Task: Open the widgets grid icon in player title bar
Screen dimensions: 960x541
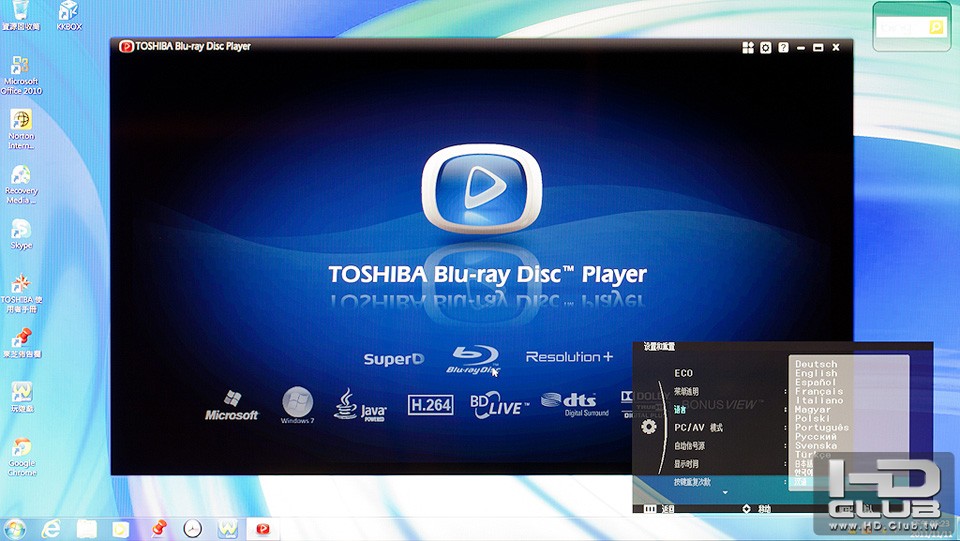Action: 748,48
